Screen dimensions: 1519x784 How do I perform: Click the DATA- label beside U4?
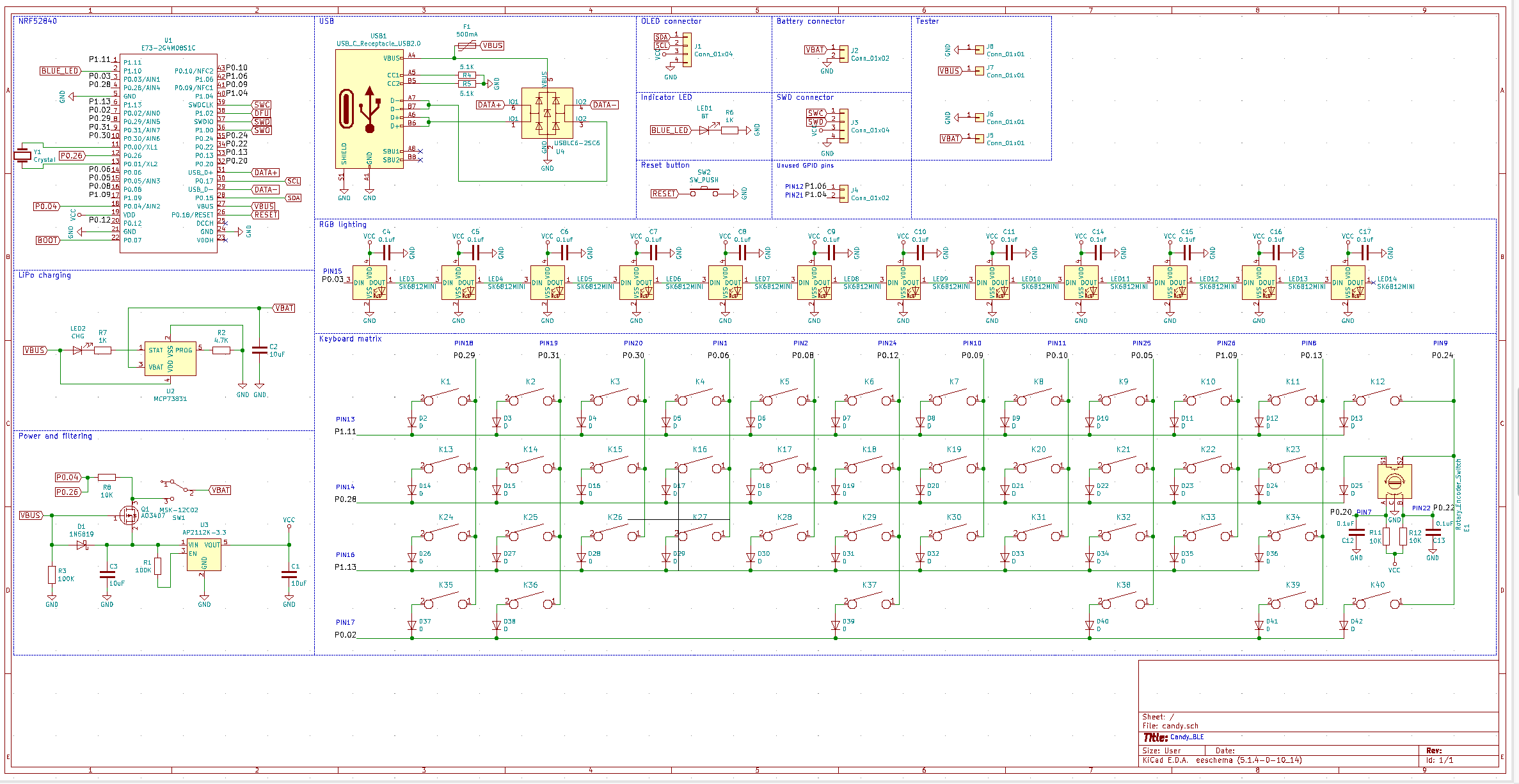[x=604, y=105]
